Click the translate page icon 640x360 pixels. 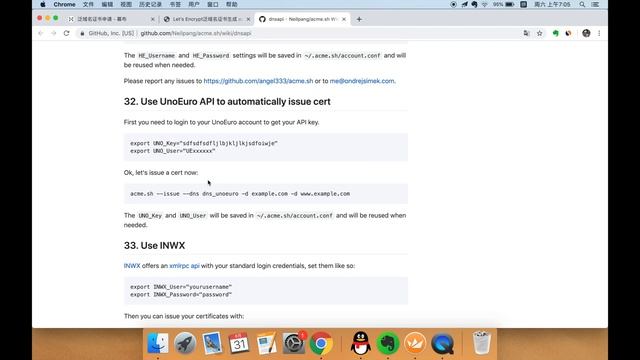(x=527, y=33)
